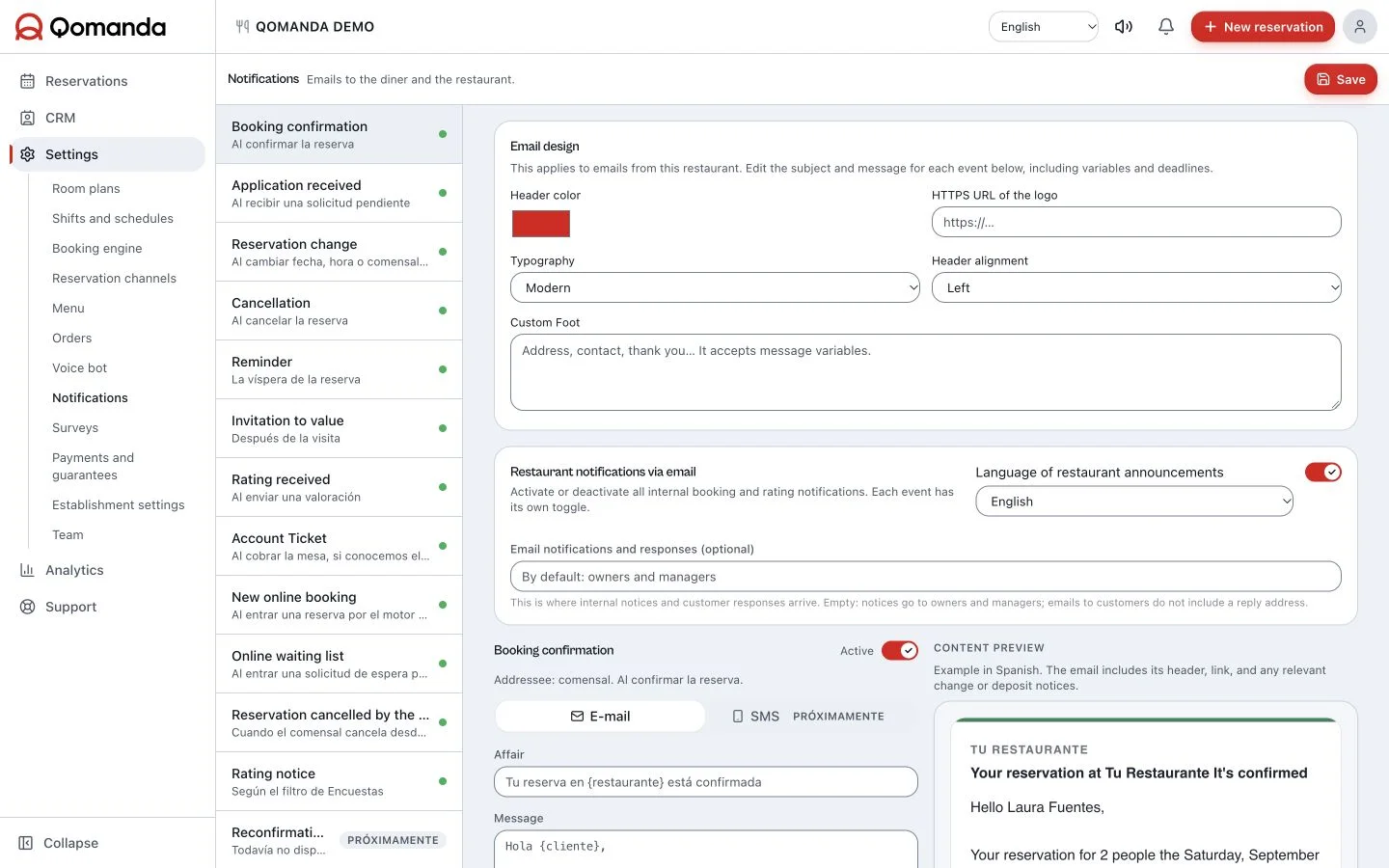This screenshot has height=868, width=1389.
Task: Open Shifts and schedules settings
Action: click(113, 219)
